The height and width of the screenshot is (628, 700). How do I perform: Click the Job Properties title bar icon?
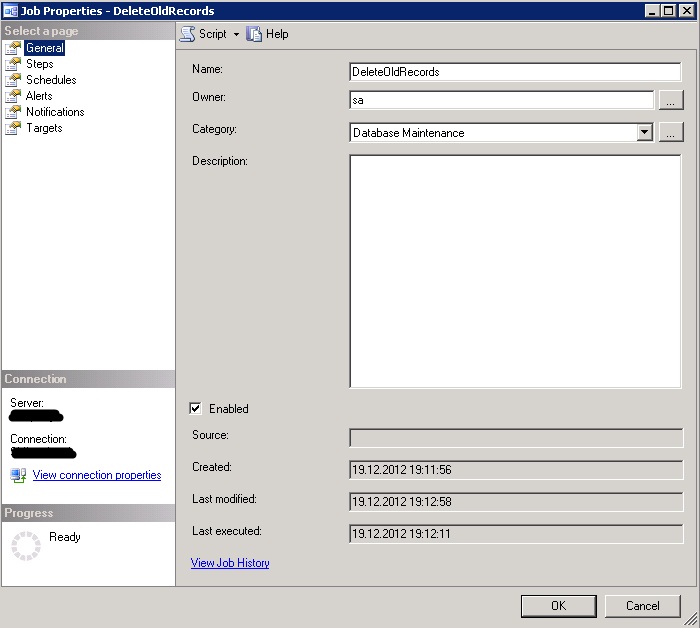[x=10, y=10]
